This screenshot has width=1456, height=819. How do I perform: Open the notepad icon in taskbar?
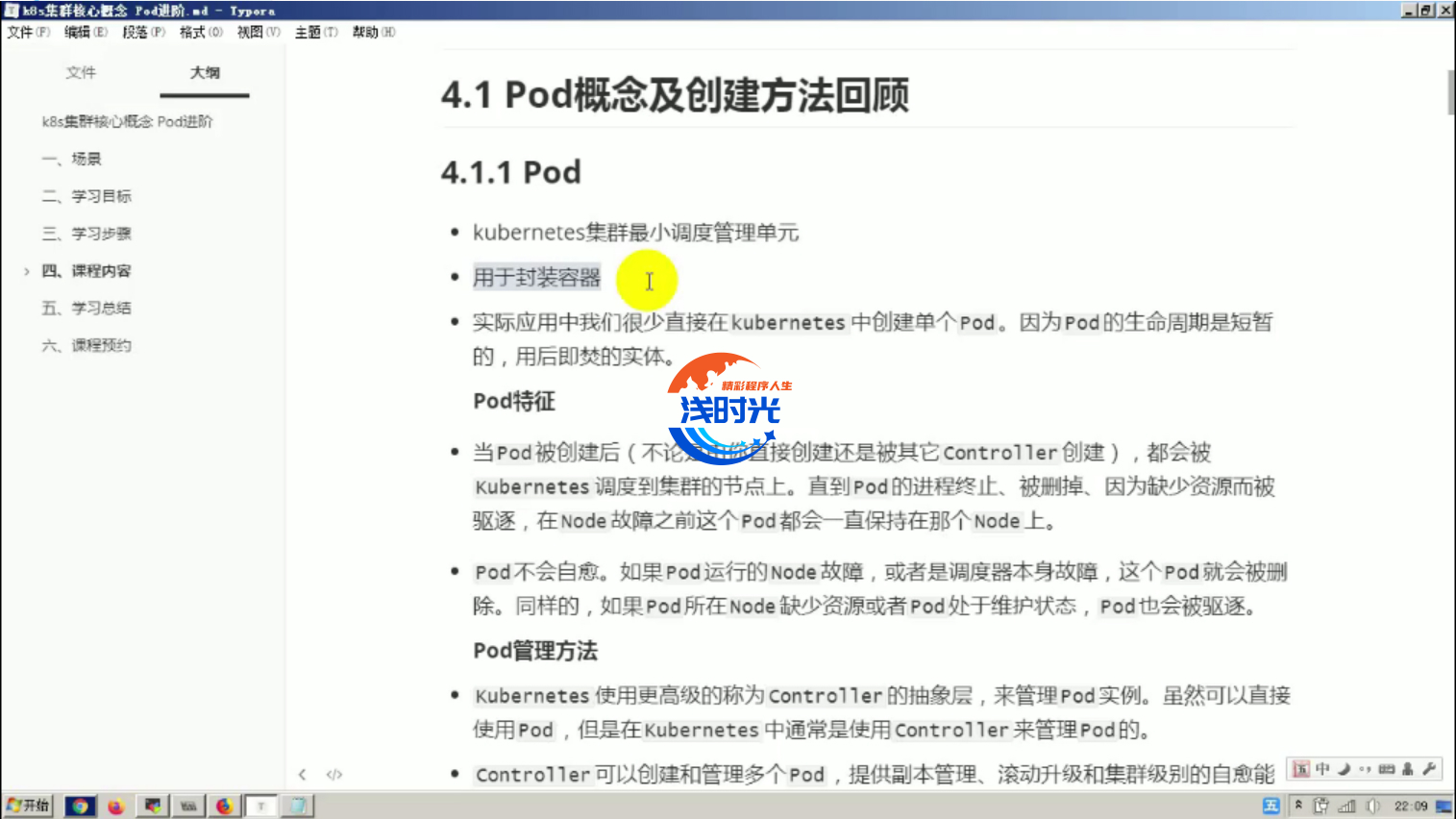pyautogui.click(x=298, y=806)
